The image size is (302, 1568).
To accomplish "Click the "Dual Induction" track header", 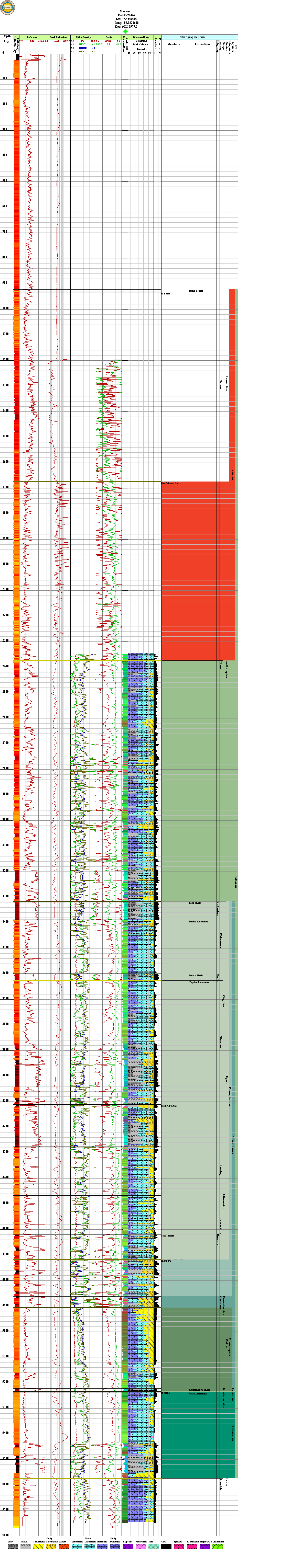I will point(58,37).
